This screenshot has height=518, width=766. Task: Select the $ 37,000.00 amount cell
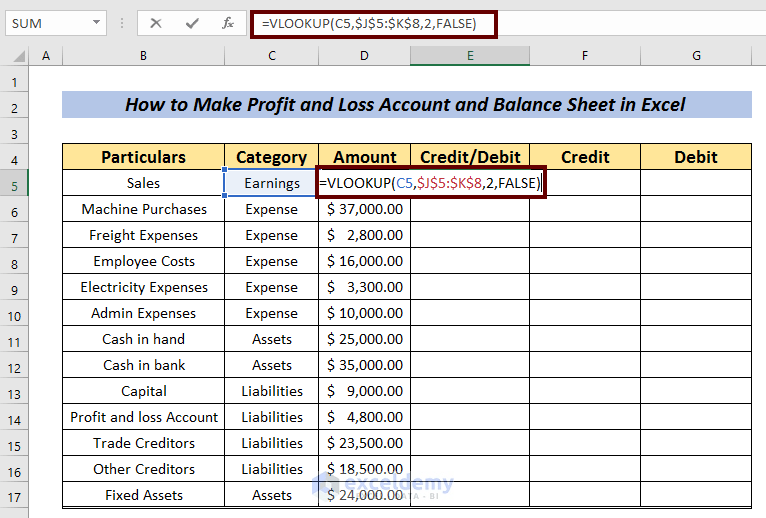[x=364, y=209]
